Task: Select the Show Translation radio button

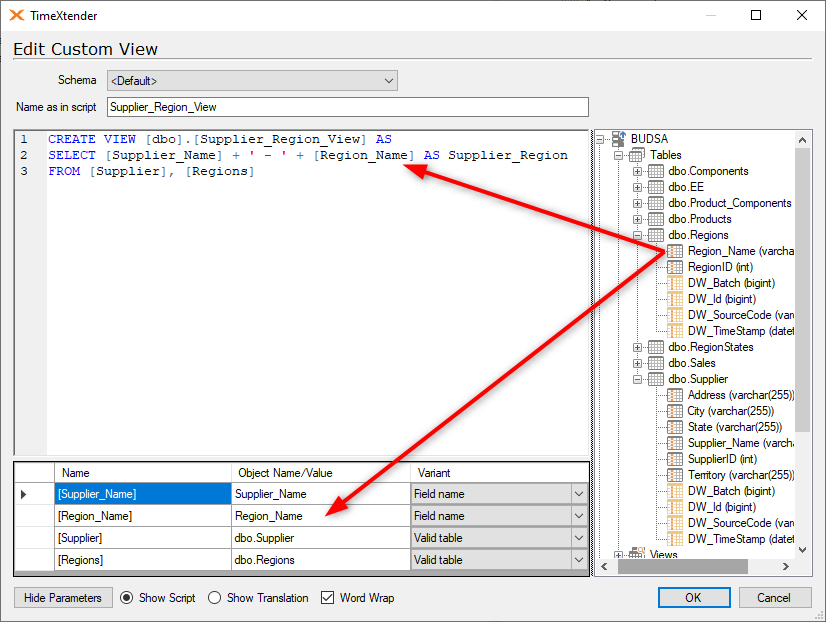Action: [x=214, y=598]
